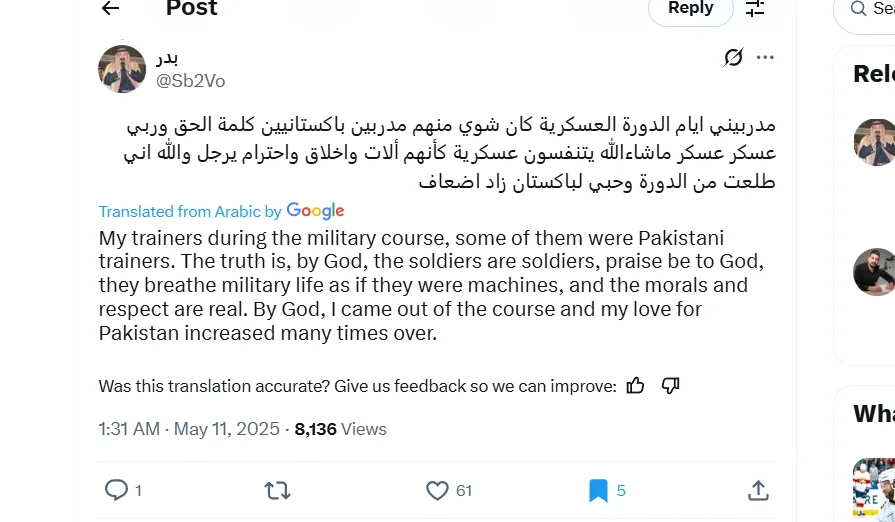Rate the translation with thumbs down

pos(671,386)
